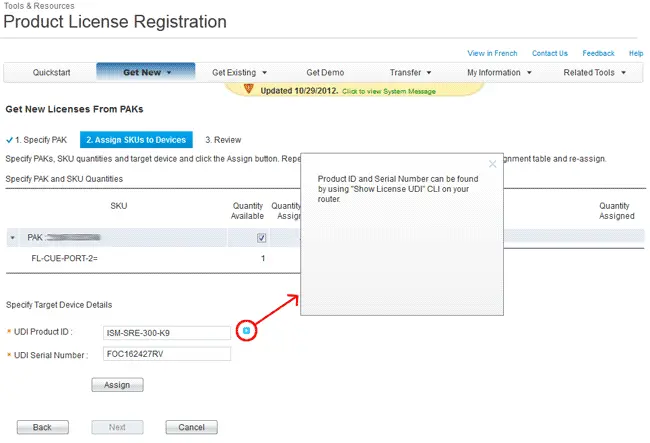Click the SKU column header
The height and width of the screenshot is (443, 650).
pos(119,206)
